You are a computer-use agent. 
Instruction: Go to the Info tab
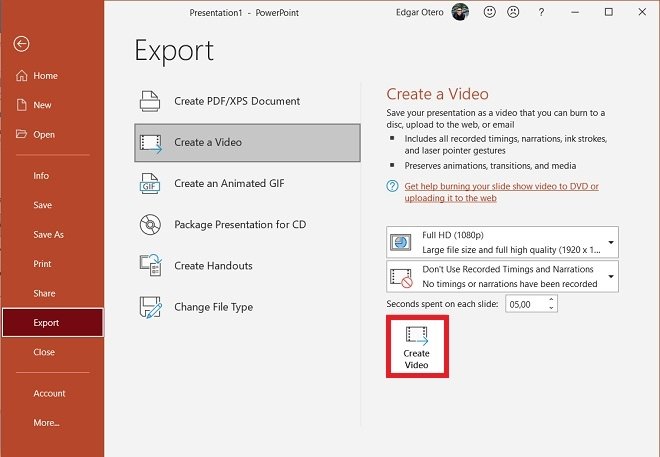coord(52,175)
